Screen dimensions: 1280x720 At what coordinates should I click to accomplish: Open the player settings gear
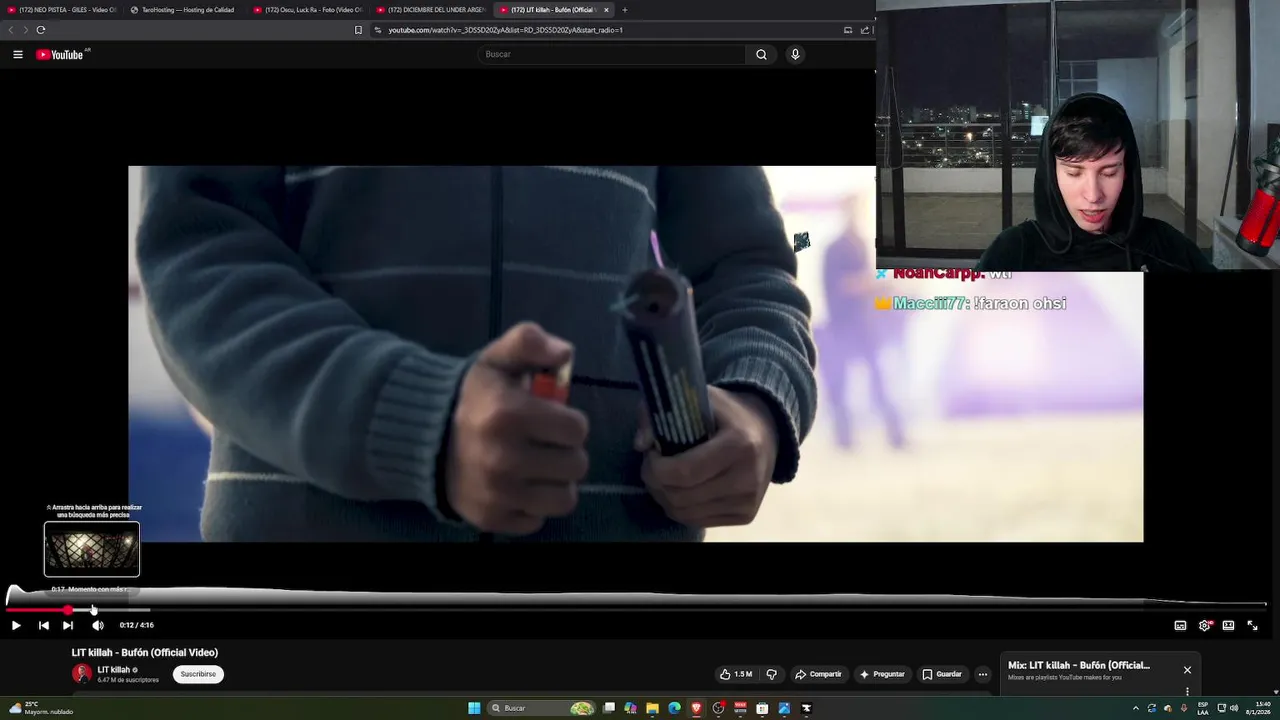coord(1205,625)
